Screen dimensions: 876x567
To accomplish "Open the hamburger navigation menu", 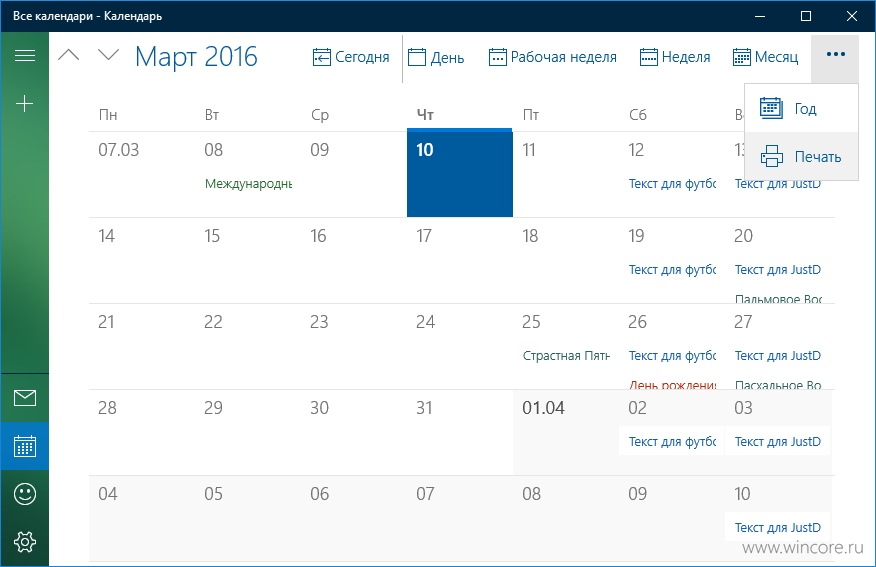I will [25, 55].
